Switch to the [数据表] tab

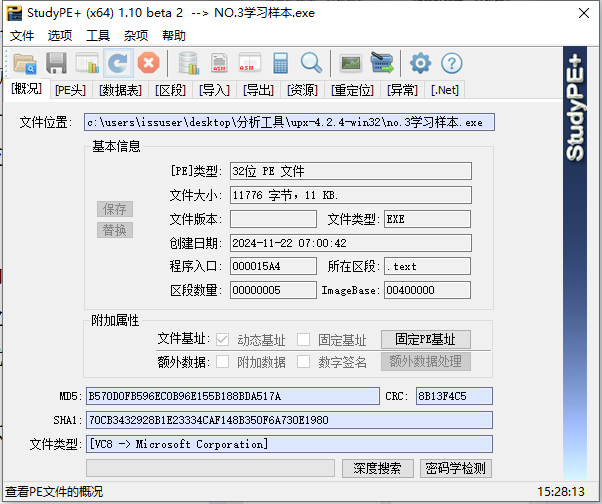point(121,91)
